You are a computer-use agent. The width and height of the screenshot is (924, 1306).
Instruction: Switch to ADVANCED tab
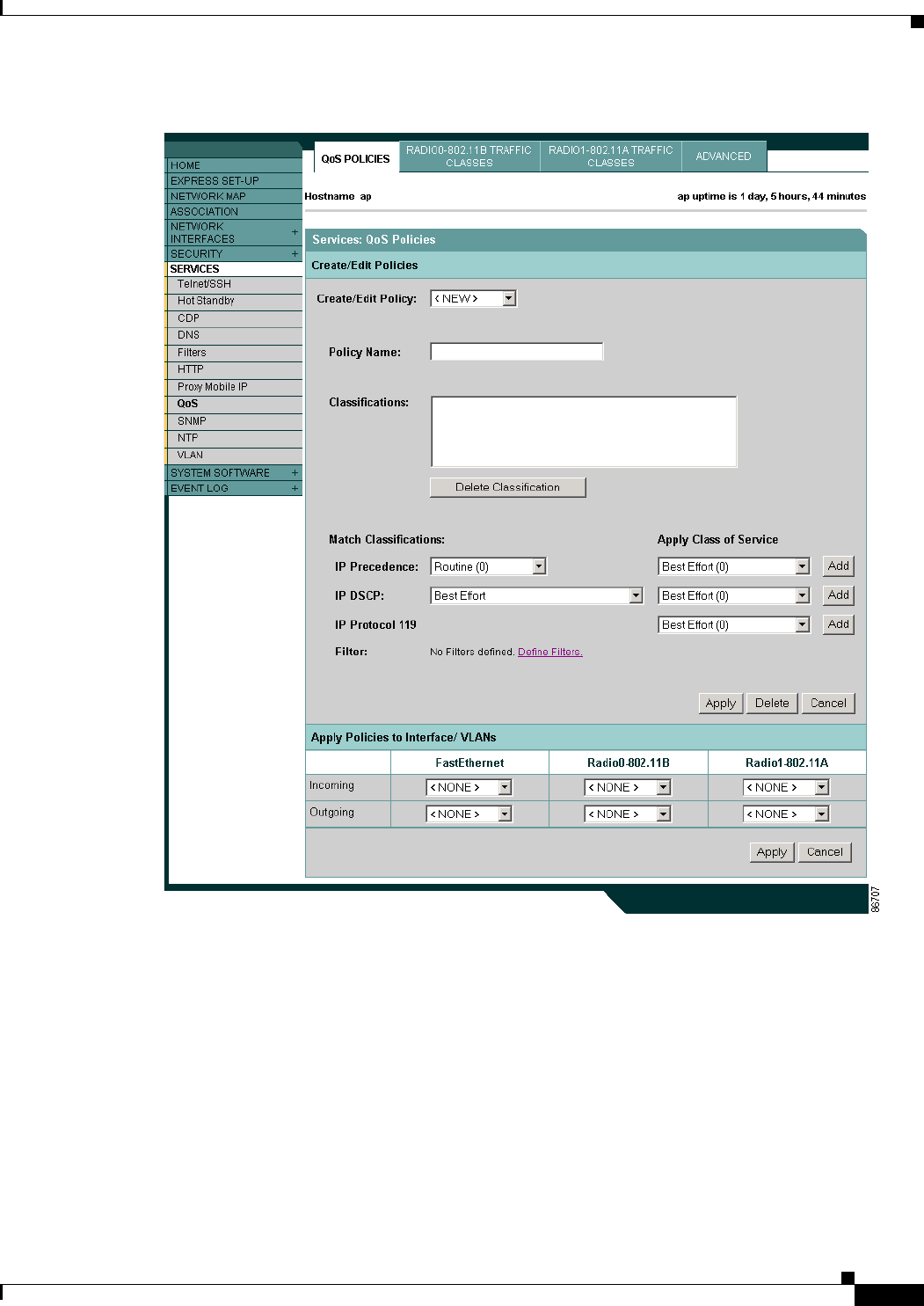point(724,157)
